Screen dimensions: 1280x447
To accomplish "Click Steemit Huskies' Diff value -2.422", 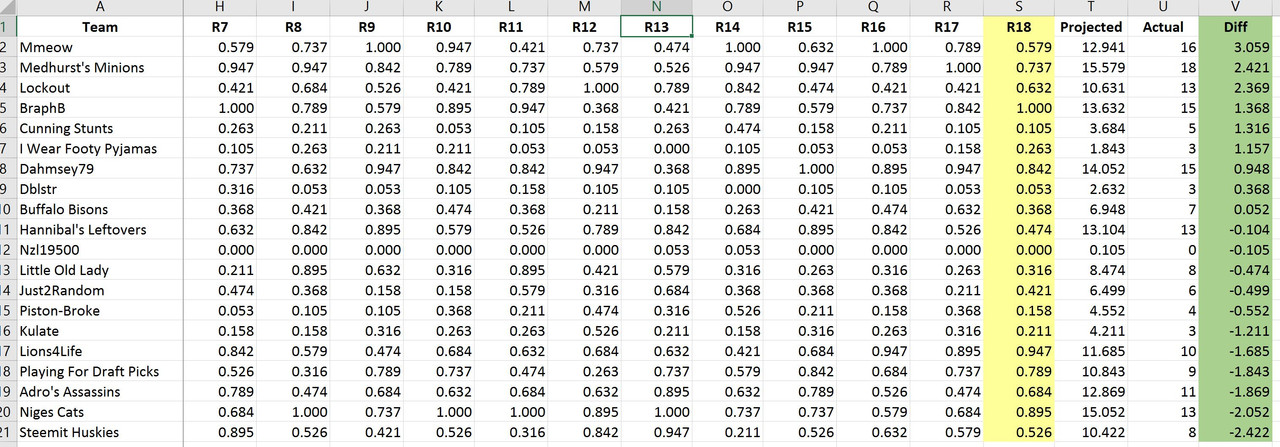I will pyautogui.click(x=1235, y=433).
